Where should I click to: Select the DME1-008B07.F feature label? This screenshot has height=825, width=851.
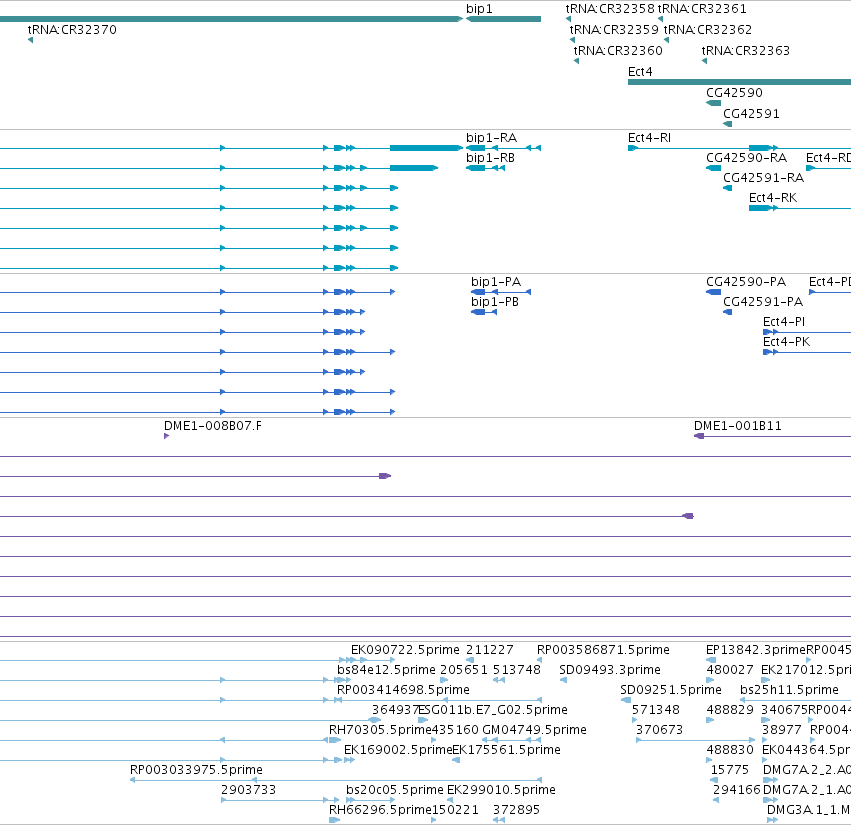point(213,426)
